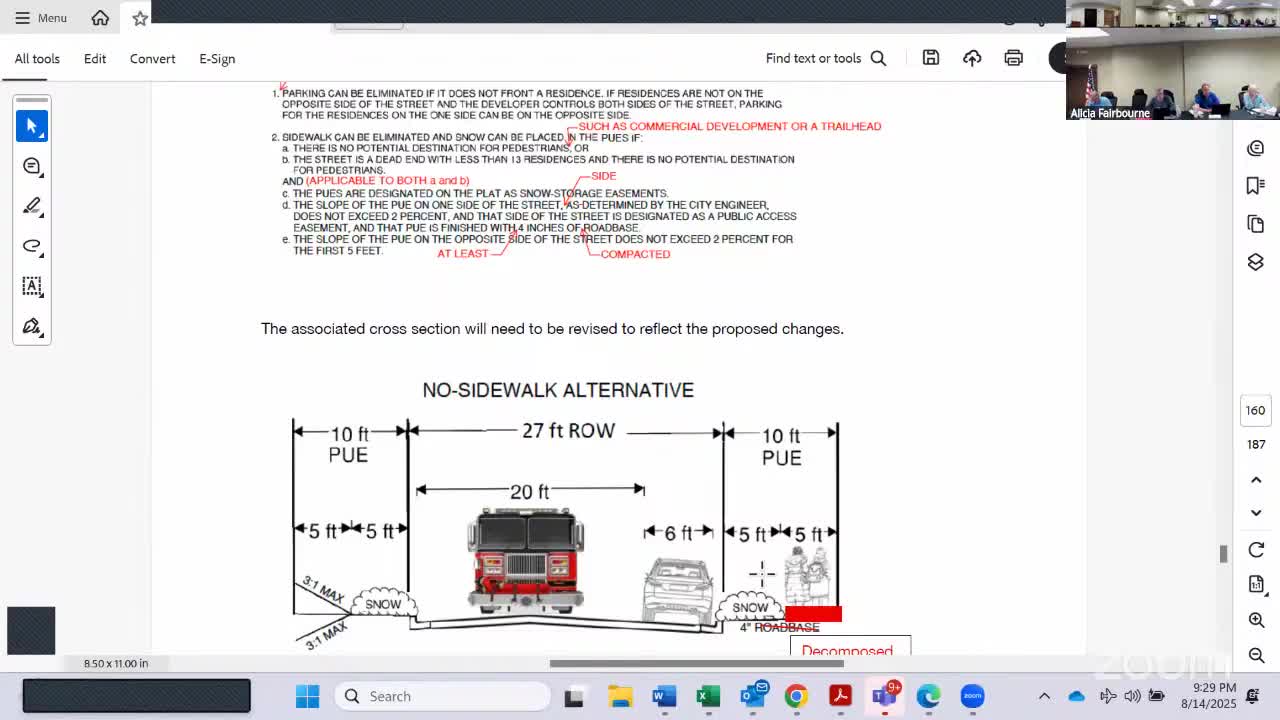This screenshot has height=720, width=1280.
Task: Open the AI Assistant panel icon
Action: coord(1256,148)
